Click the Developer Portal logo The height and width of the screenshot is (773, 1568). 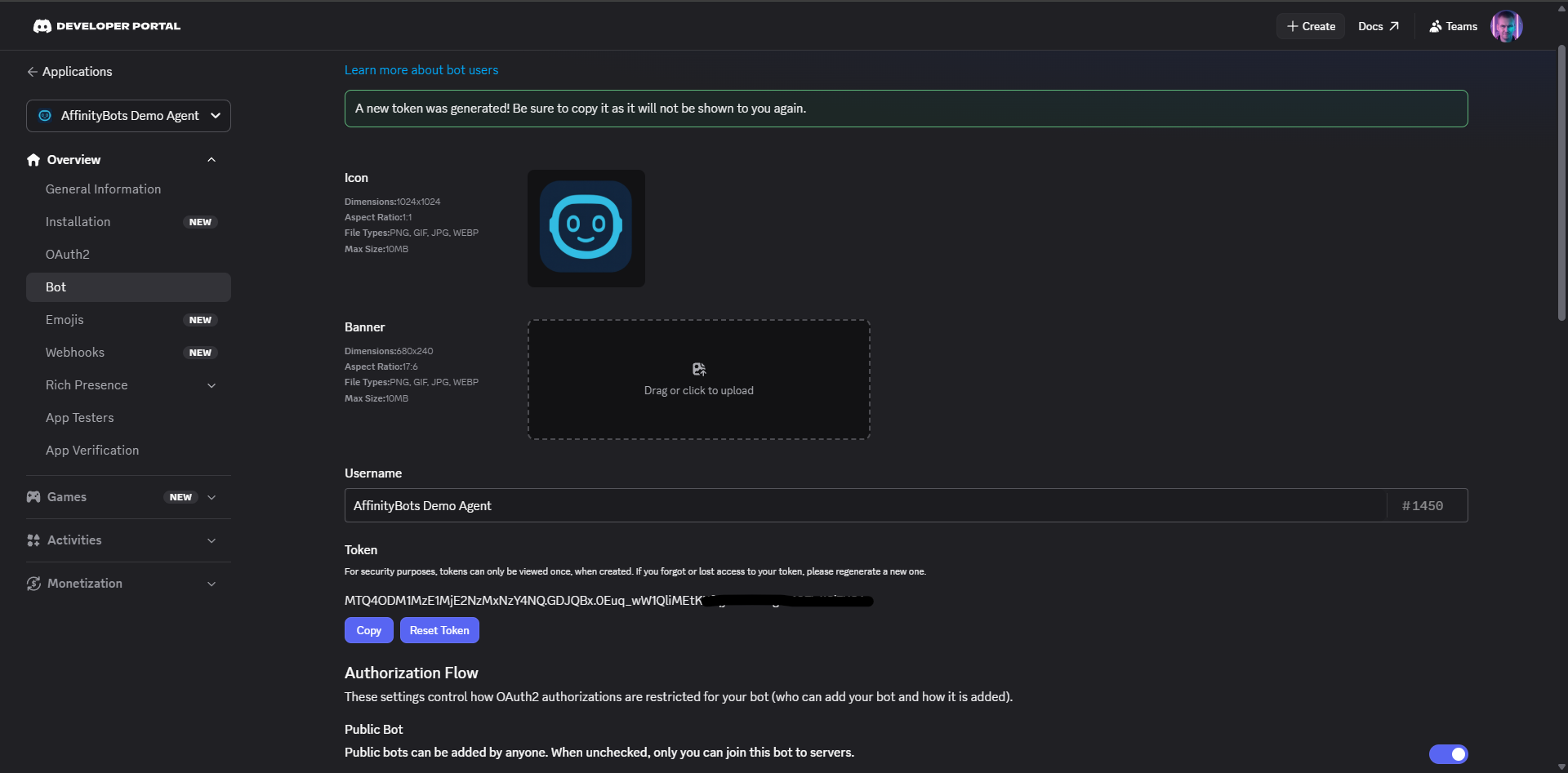coord(106,25)
